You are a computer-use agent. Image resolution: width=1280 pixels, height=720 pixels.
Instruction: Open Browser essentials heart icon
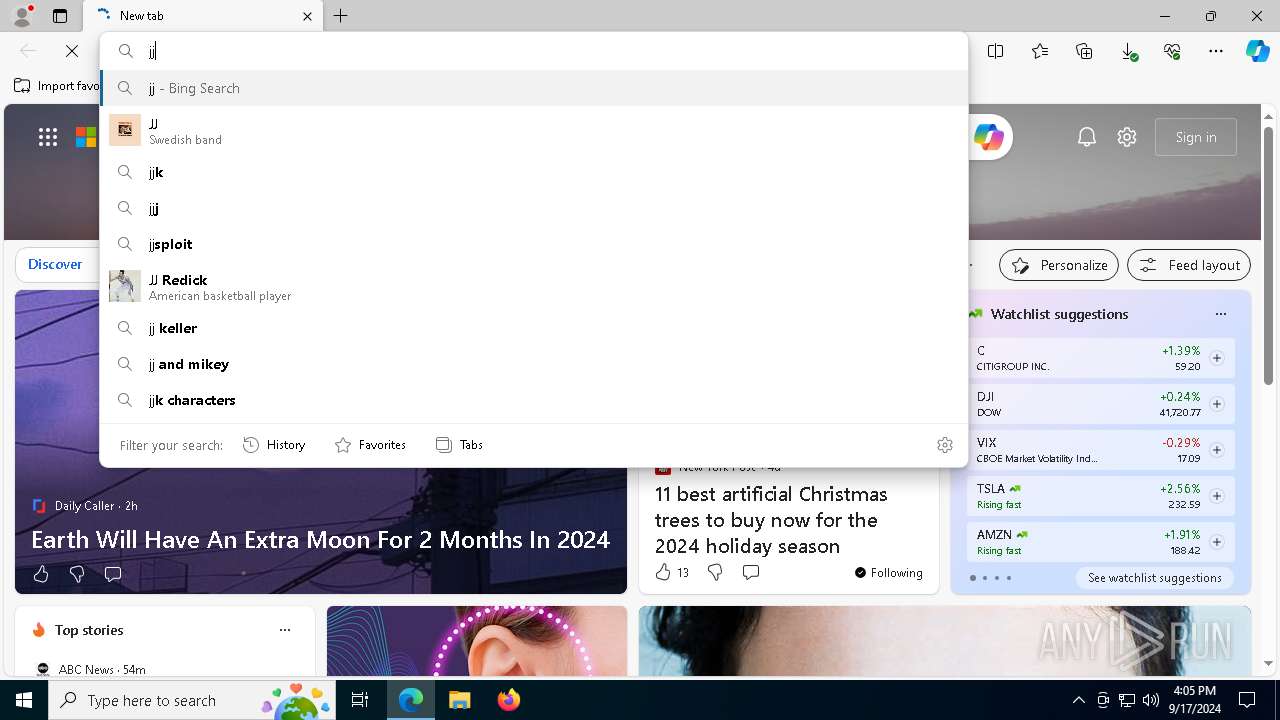[x=1172, y=51]
